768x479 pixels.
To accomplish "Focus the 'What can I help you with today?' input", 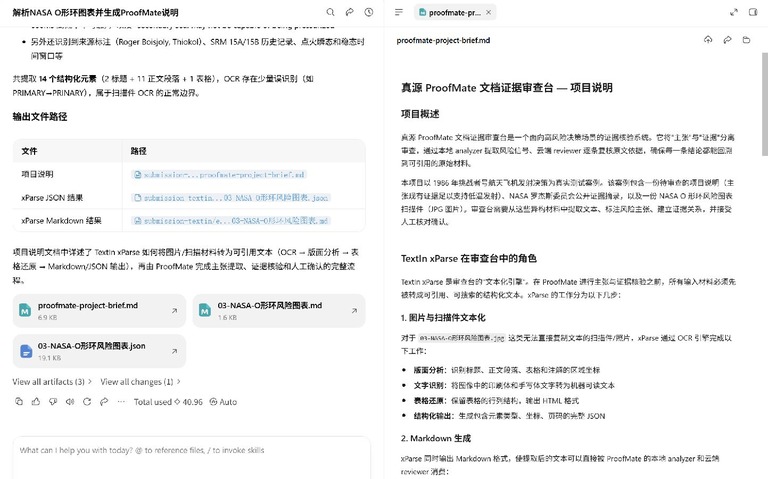I will point(192,457).
